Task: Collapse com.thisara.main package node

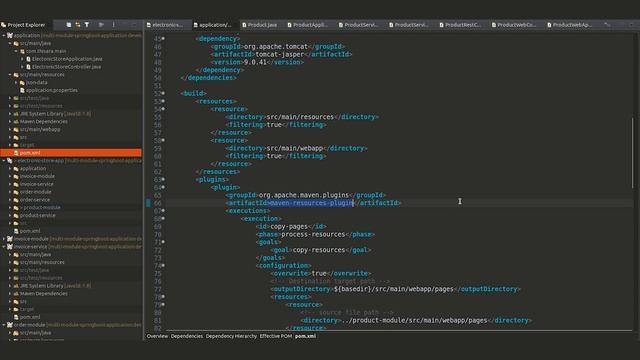Action: (x=16, y=51)
